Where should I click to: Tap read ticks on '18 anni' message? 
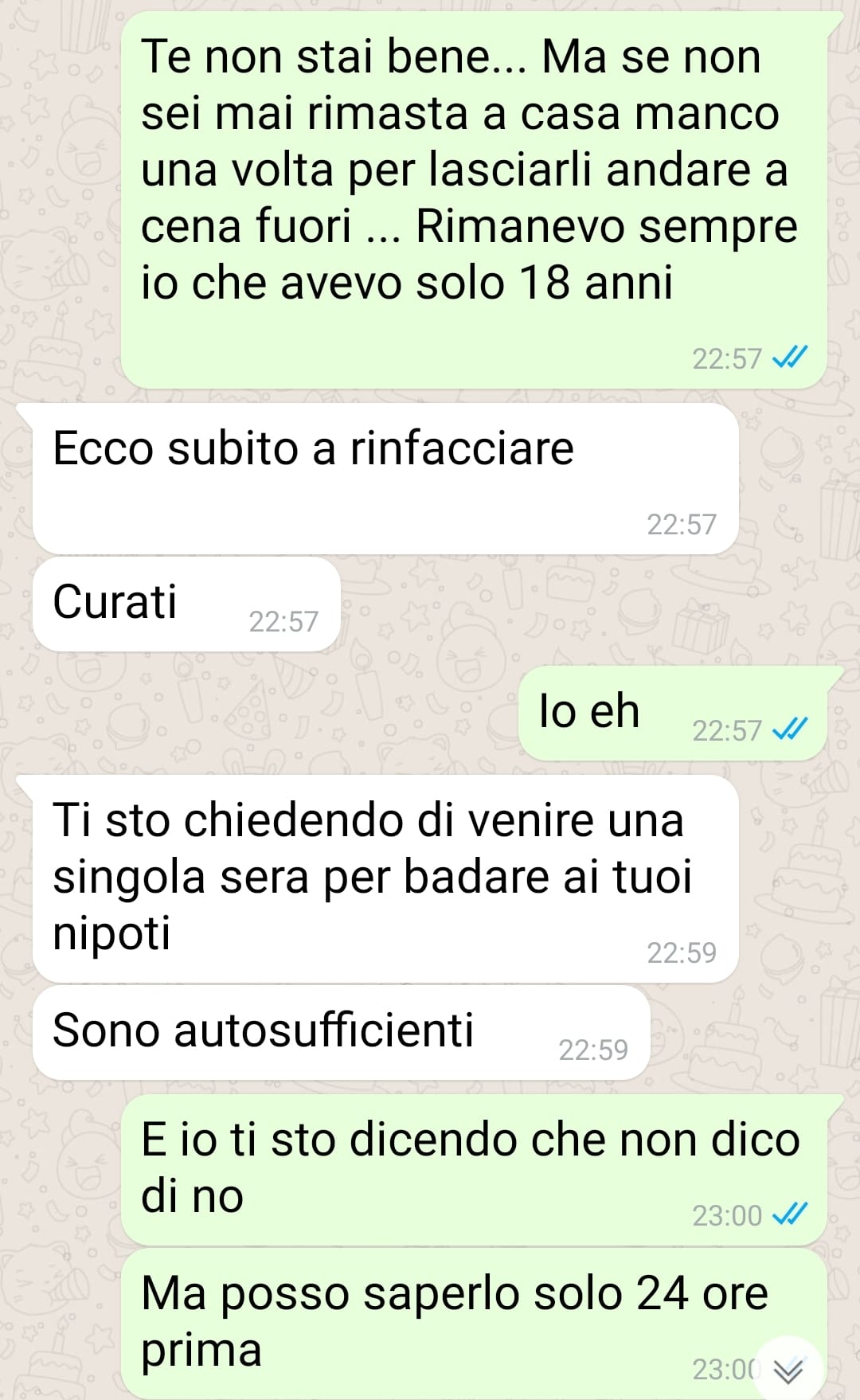coord(791,358)
